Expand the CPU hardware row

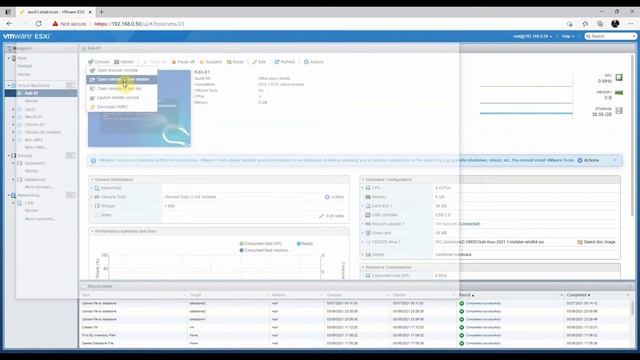coord(362,188)
